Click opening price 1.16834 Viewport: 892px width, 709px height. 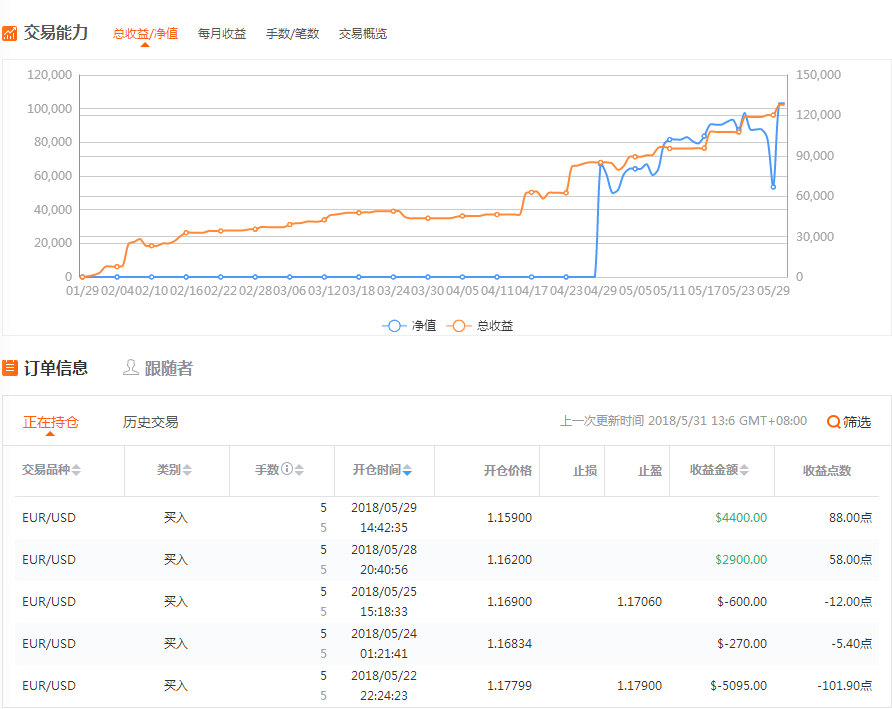coord(509,644)
